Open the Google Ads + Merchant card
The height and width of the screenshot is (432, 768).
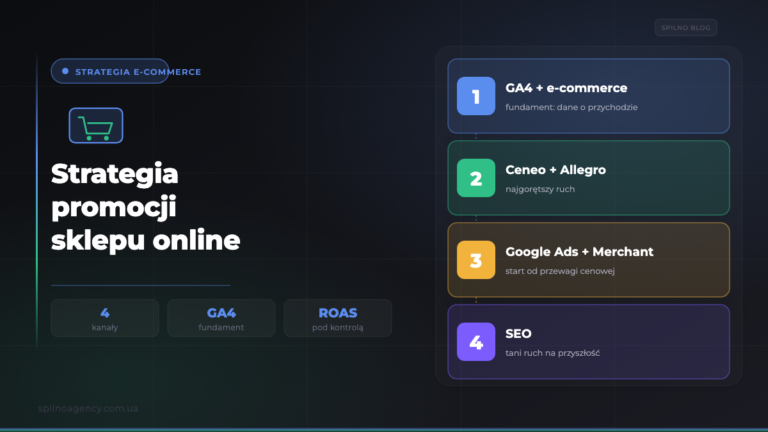click(589, 260)
